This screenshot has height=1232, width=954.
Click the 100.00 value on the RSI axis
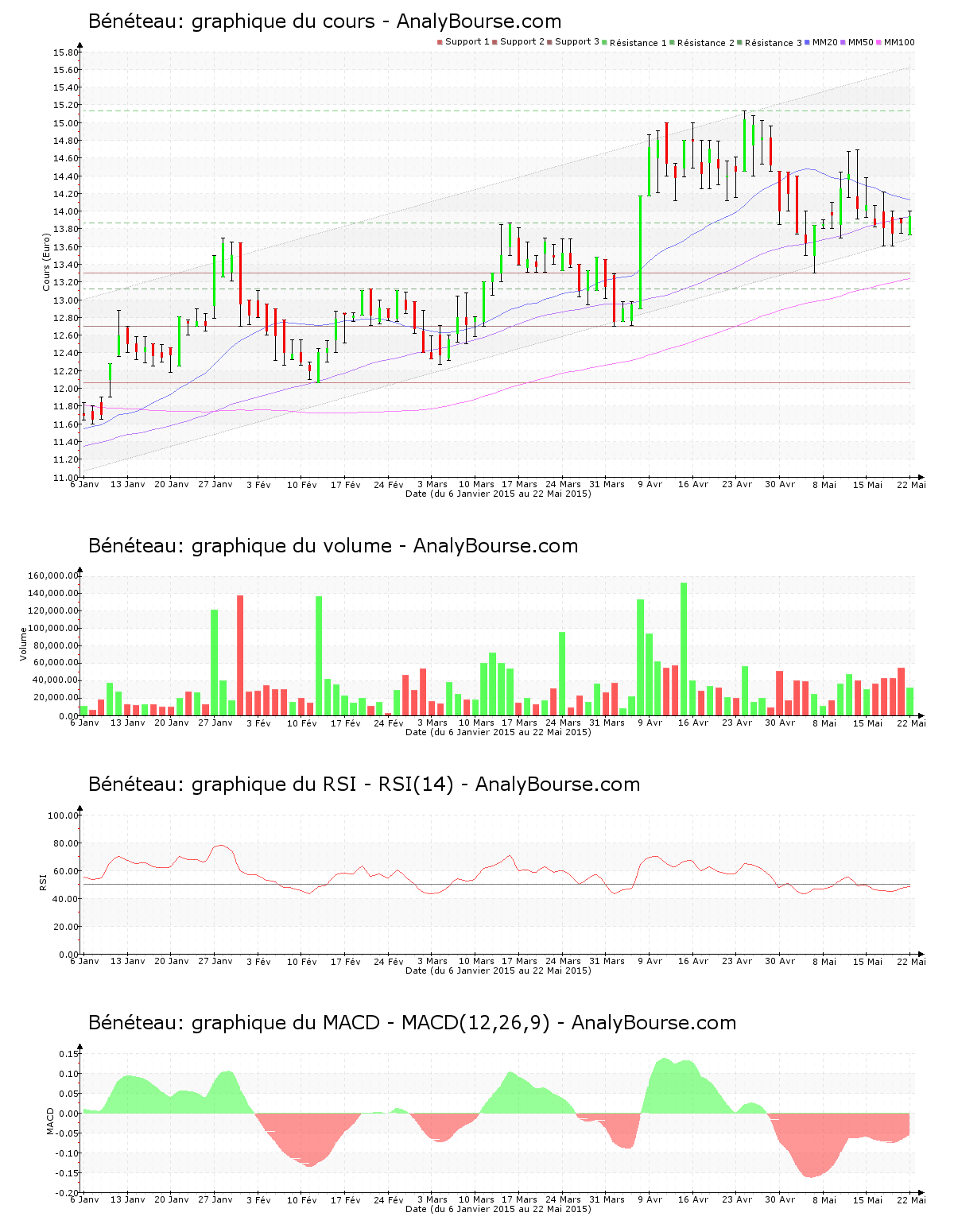pos(64,816)
